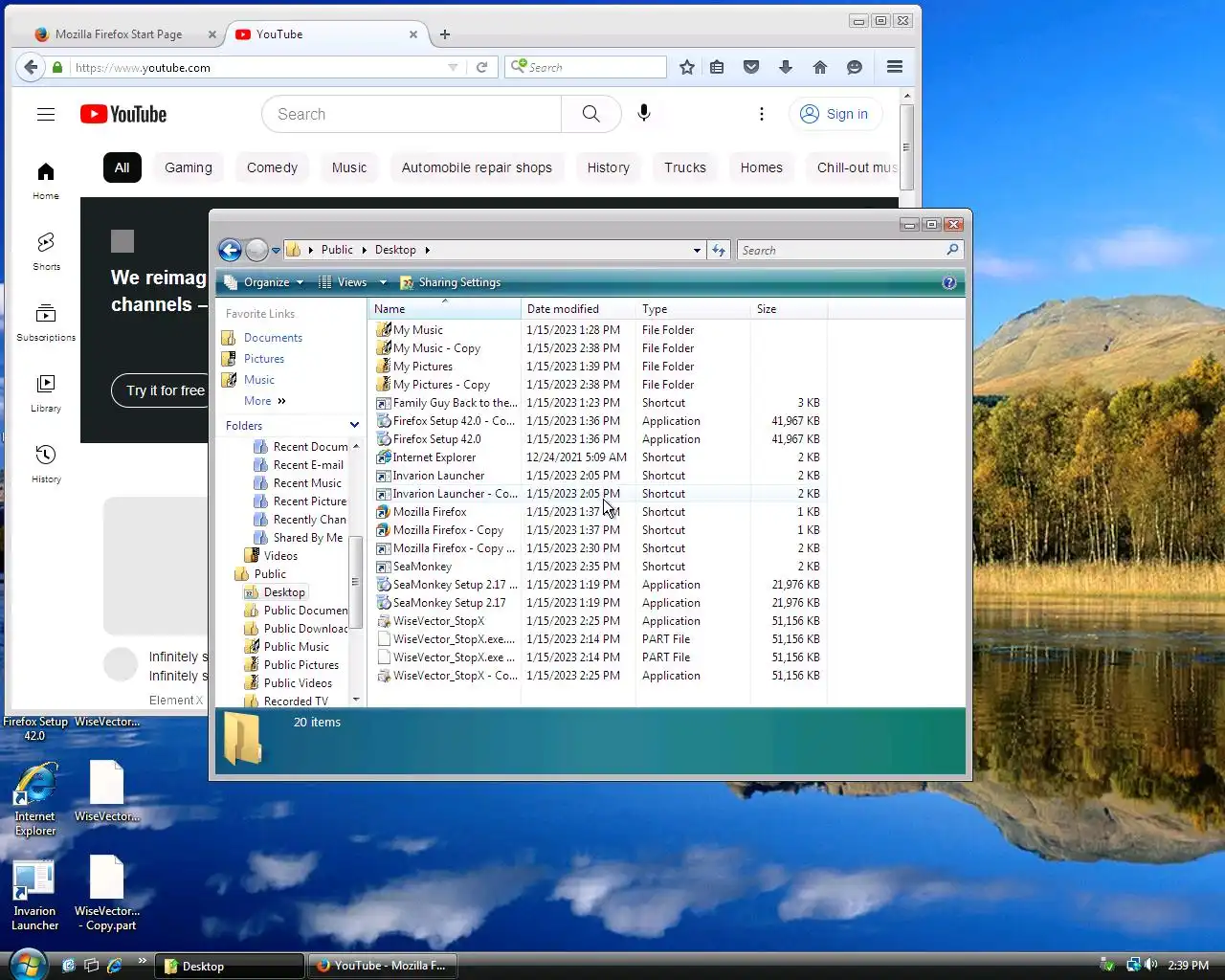Viewport: 1225px width, 980px height.
Task: Click volume icon in system tray
Action: pos(1150,965)
